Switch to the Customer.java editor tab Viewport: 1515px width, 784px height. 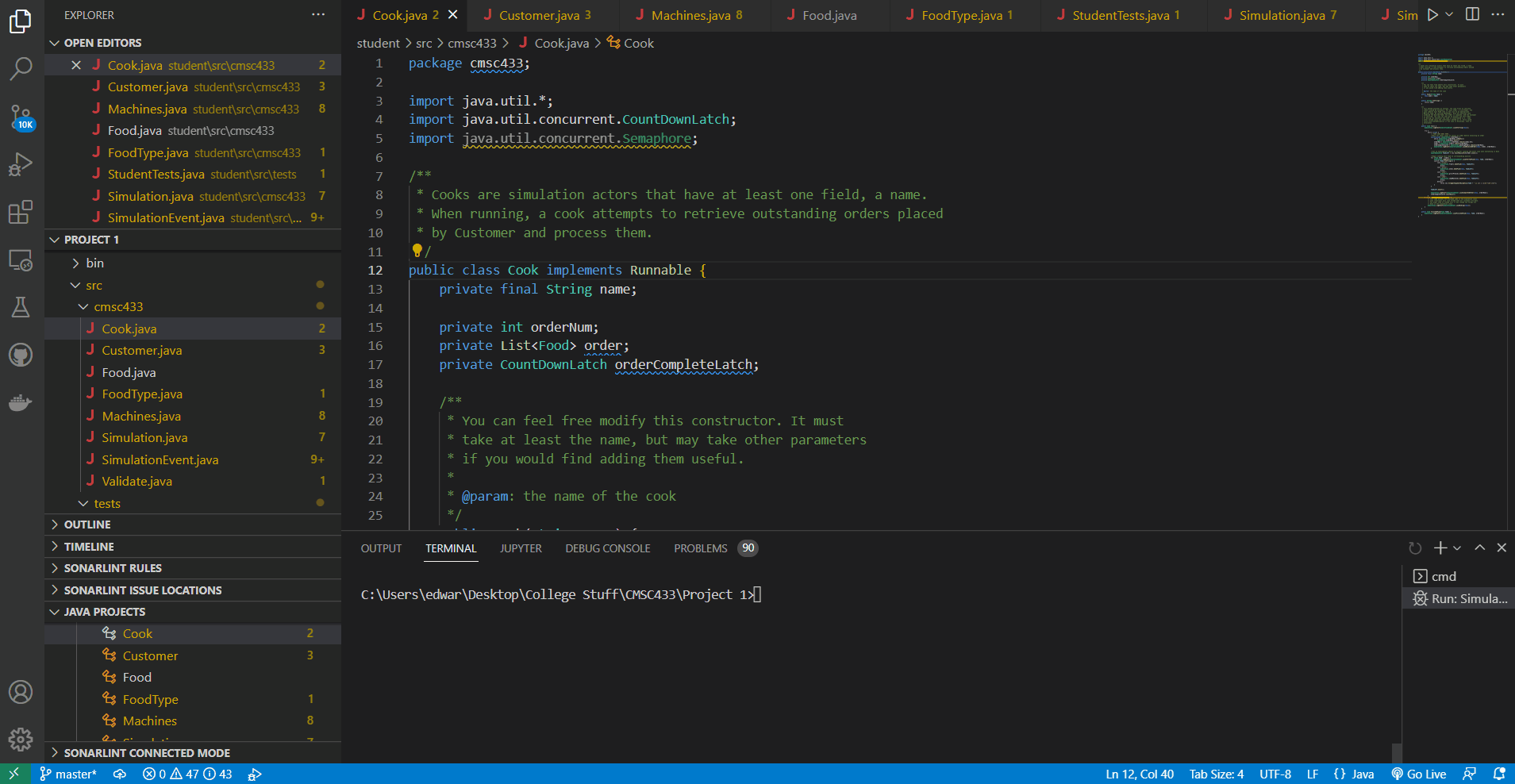[x=539, y=15]
